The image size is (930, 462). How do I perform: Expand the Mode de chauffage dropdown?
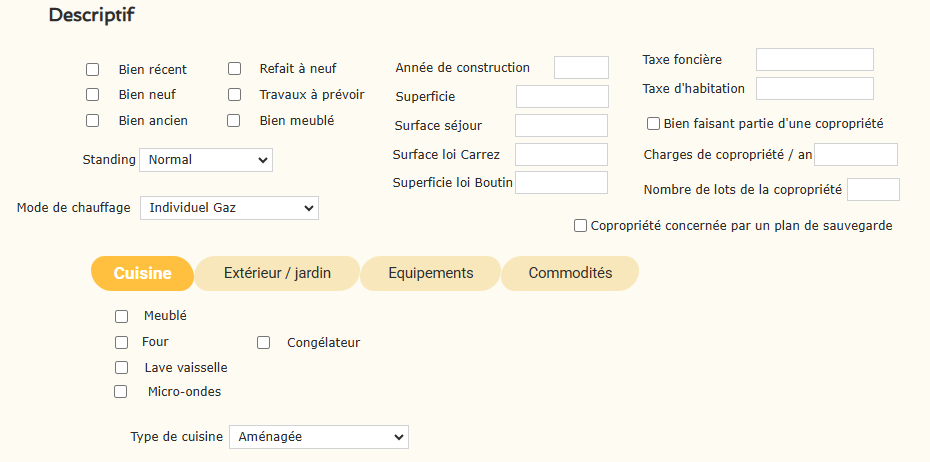click(x=229, y=208)
